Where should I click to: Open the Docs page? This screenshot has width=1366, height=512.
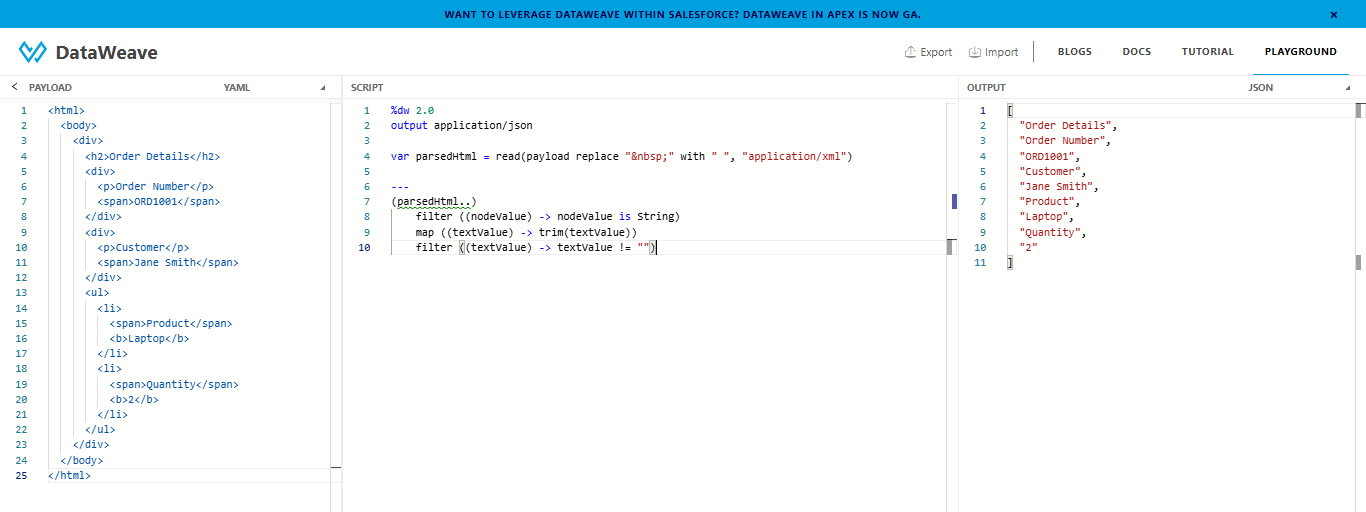[1137, 52]
